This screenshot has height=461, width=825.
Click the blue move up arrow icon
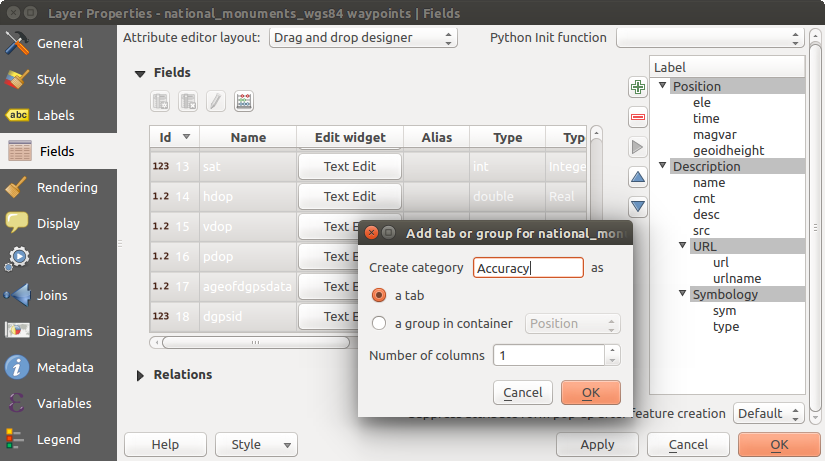(638, 177)
